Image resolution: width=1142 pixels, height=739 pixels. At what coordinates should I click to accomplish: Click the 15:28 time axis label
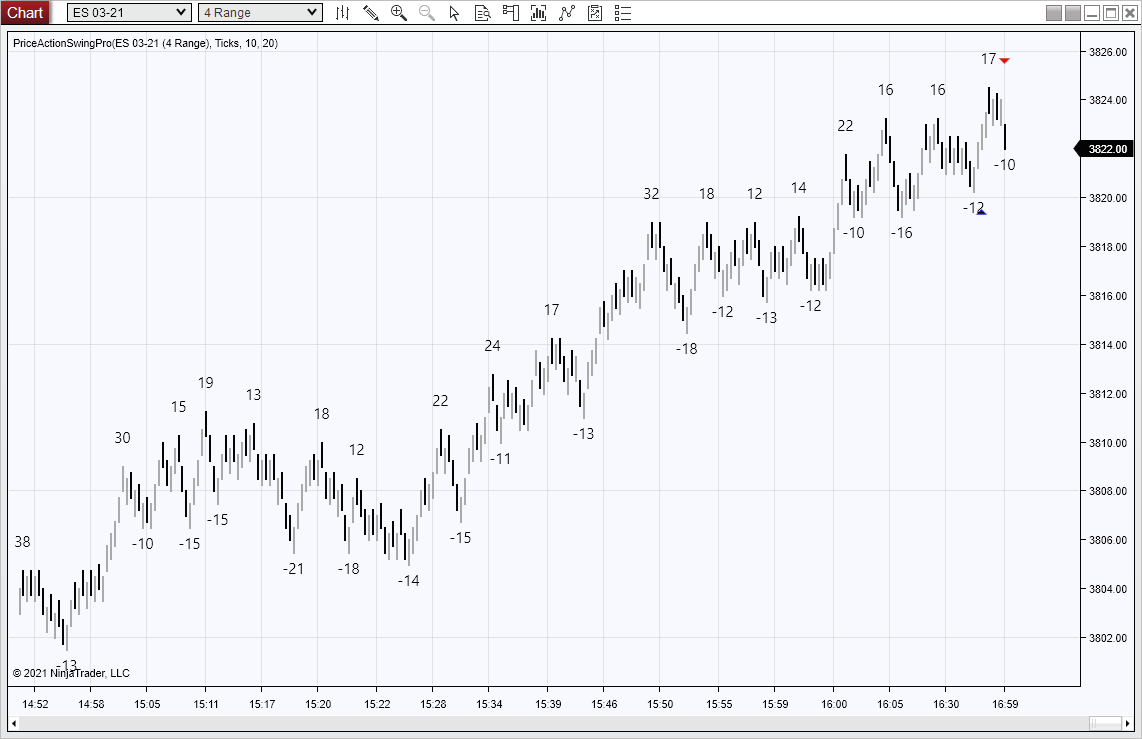pyautogui.click(x=433, y=704)
